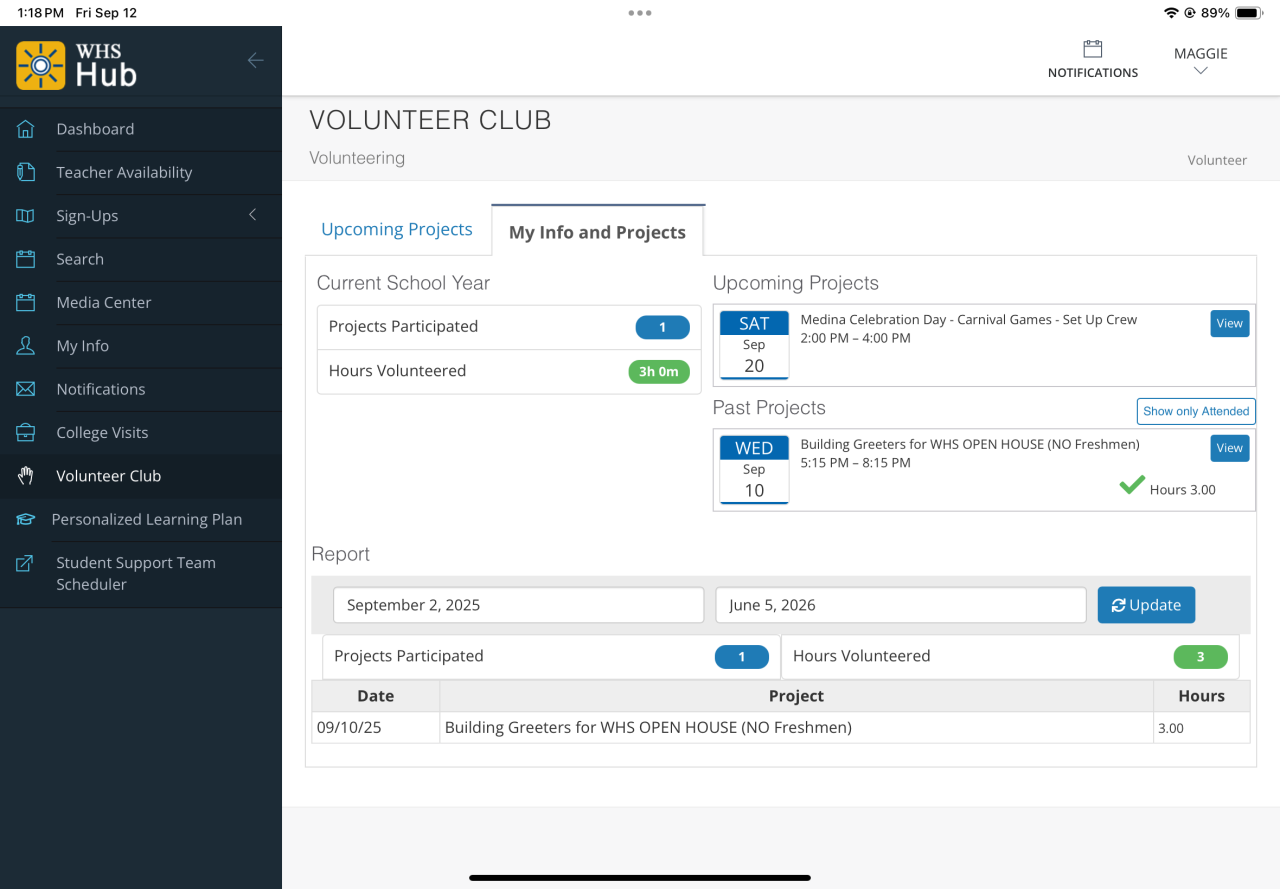
Task: Tap the three-dot multitasking indicator at top
Action: pyautogui.click(x=640, y=13)
